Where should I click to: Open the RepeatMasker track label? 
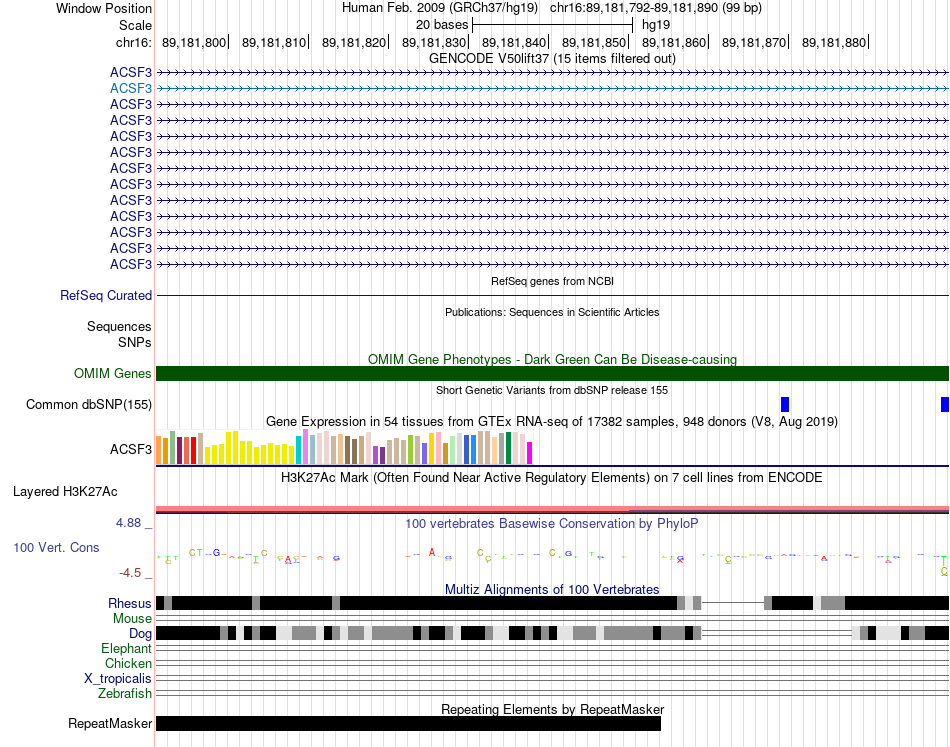point(110,723)
